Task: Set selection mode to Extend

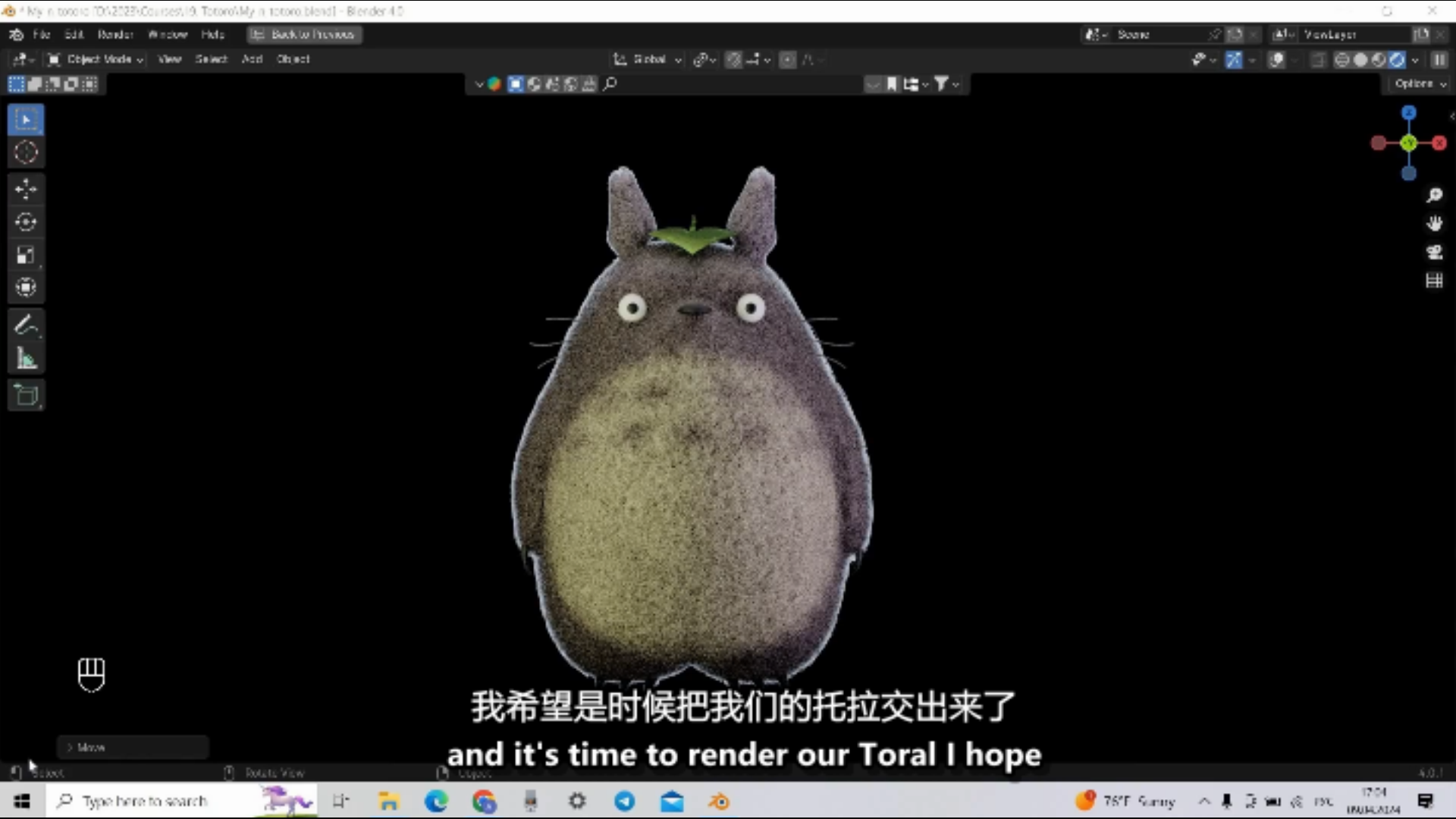Action: pos(34,84)
